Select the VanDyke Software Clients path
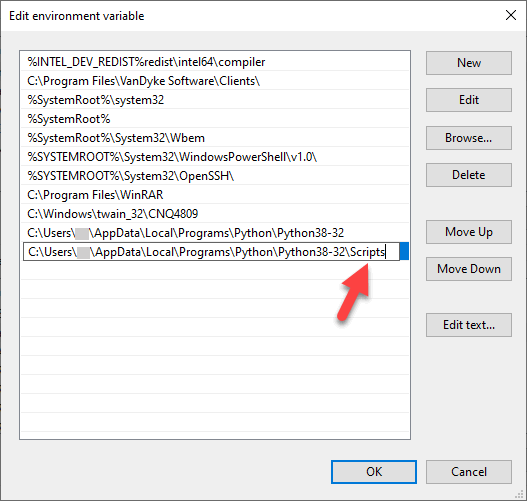Screen dimensions: 527x501 point(215,81)
